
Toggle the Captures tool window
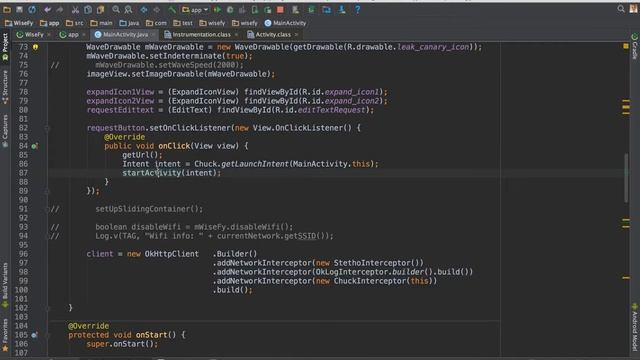coord(5,131)
